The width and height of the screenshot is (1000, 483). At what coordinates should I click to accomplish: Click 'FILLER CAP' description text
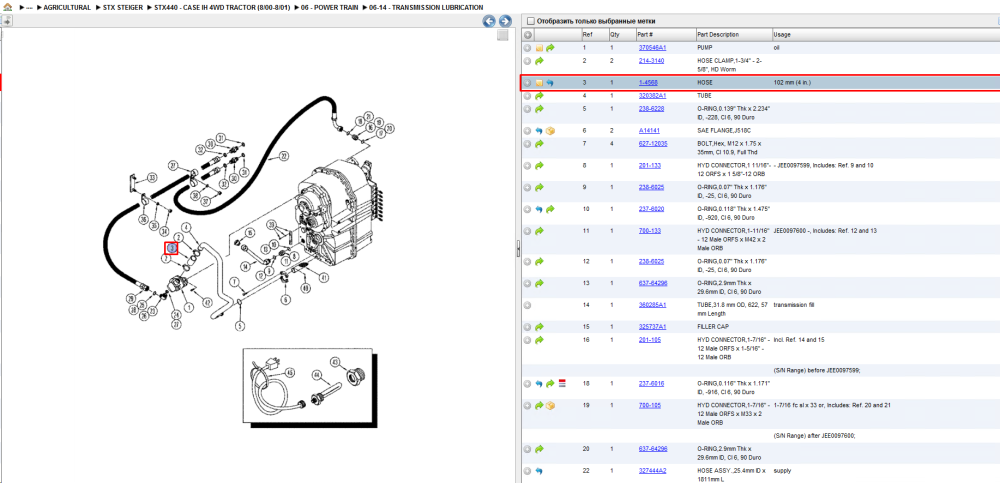pyautogui.click(x=712, y=327)
